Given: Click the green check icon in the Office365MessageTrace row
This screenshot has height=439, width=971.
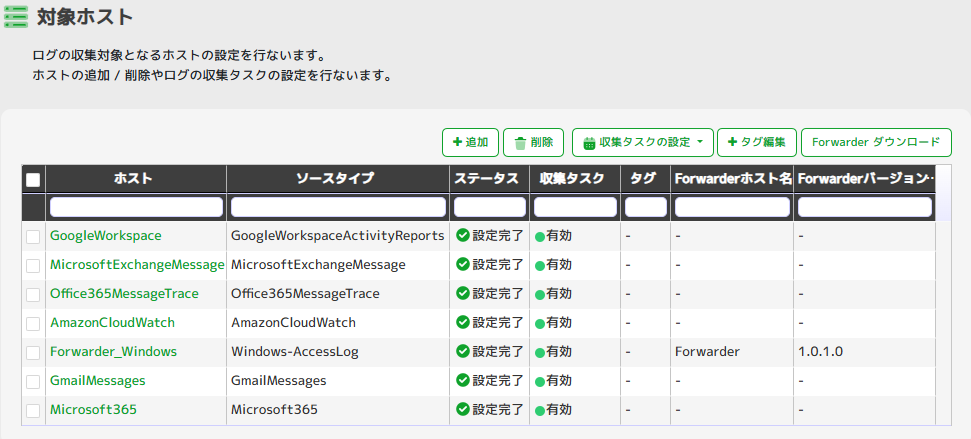Looking at the screenshot, I should click(x=463, y=293).
